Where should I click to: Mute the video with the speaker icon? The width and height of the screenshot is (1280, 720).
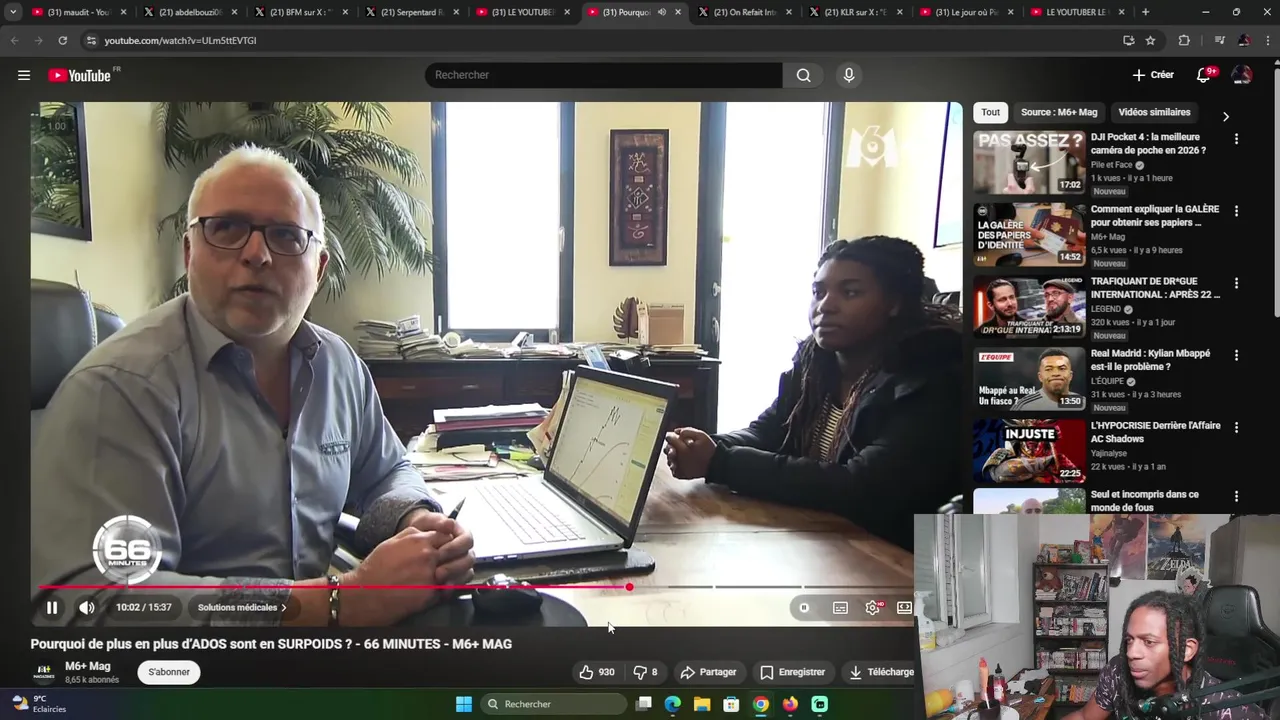tap(87, 607)
